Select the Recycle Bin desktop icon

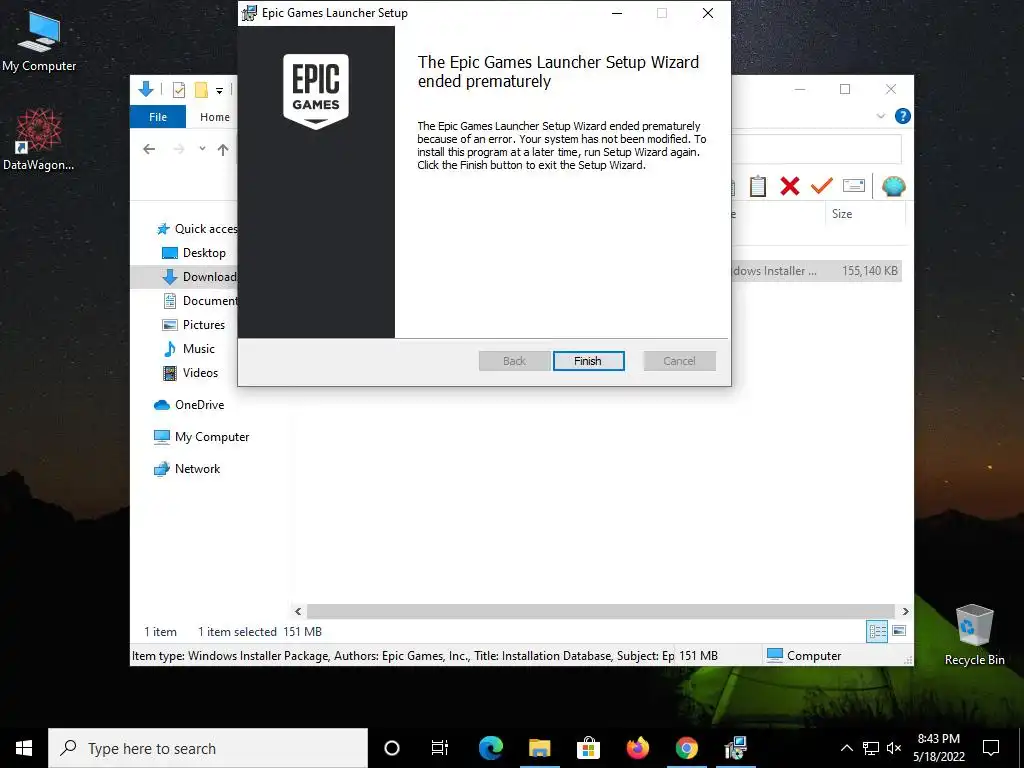pyautogui.click(x=974, y=635)
